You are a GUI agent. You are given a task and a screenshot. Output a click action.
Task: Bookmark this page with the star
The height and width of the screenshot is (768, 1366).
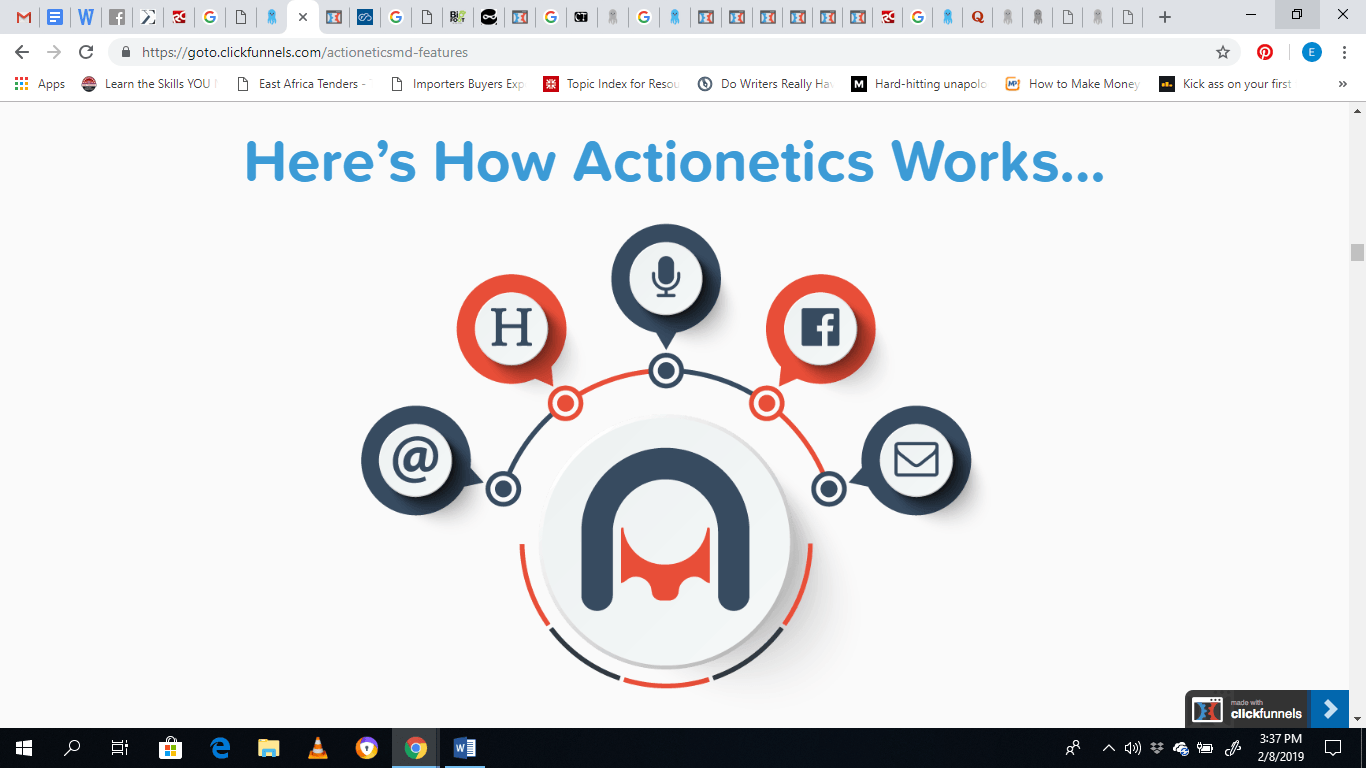point(1222,52)
